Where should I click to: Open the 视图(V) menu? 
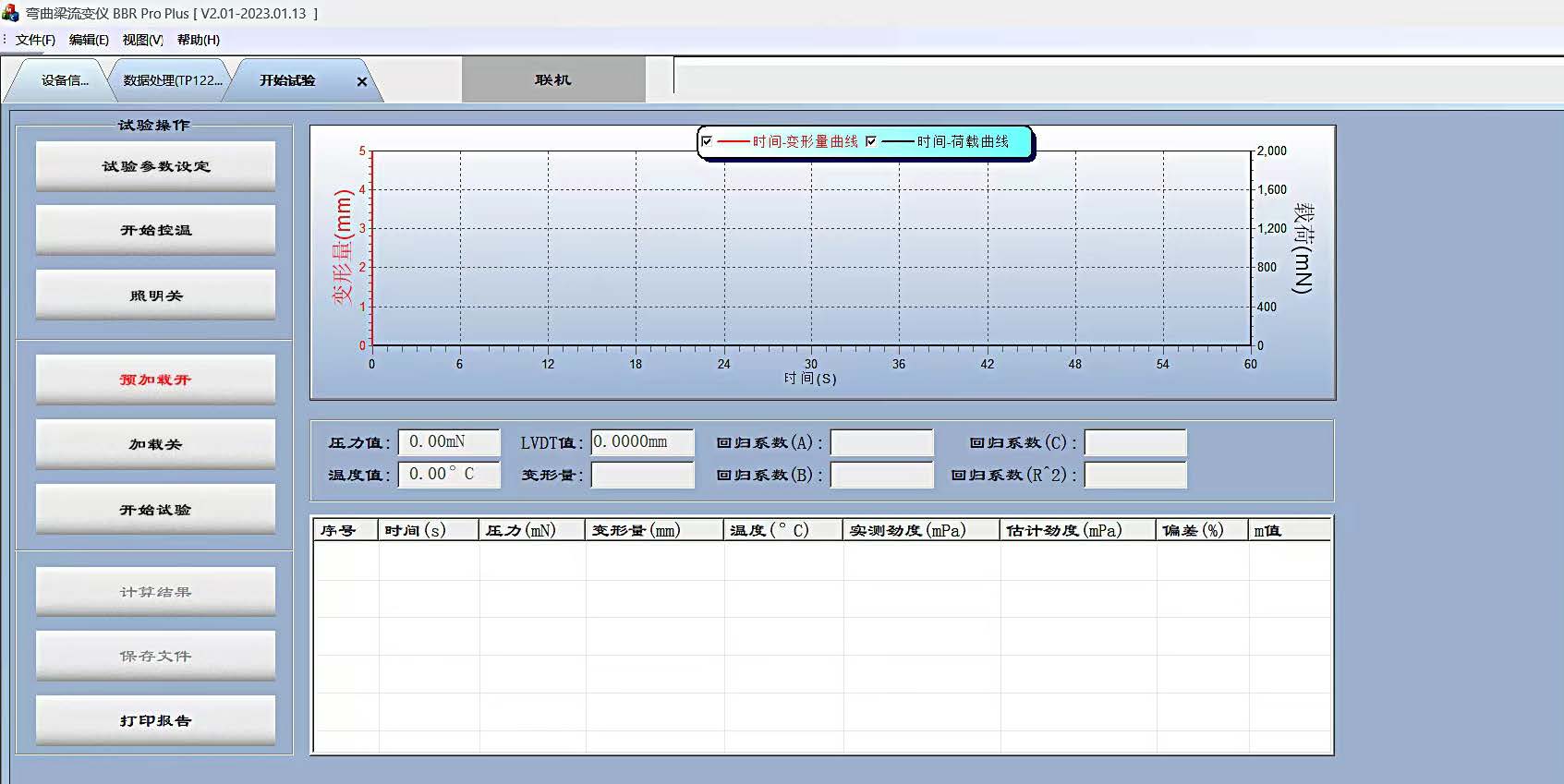coord(142,40)
